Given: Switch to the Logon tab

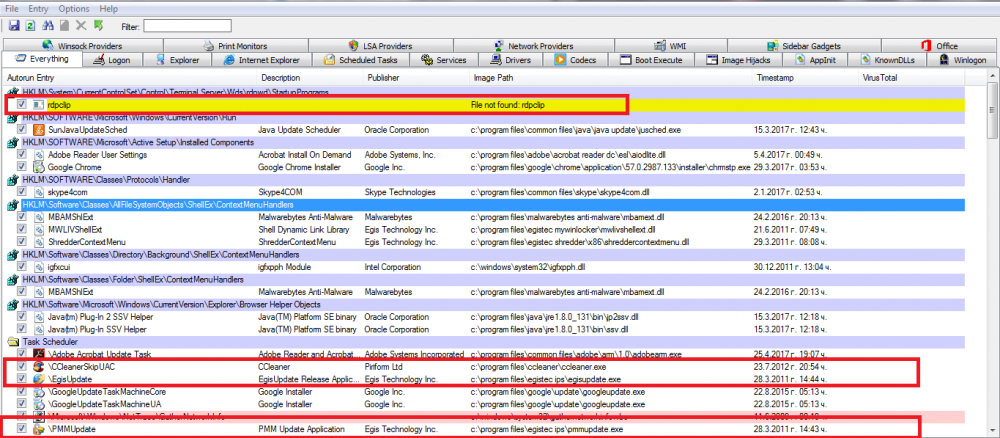Looking at the screenshot, I should click(x=112, y=60).
